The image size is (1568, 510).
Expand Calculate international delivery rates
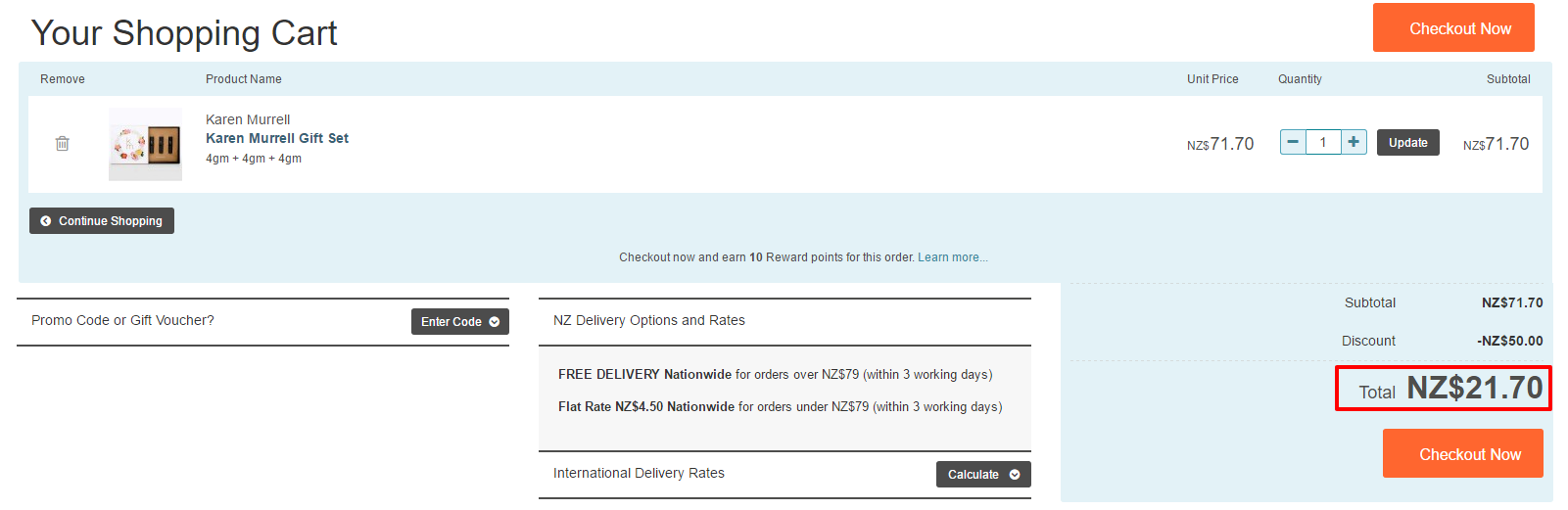[983, 474]
